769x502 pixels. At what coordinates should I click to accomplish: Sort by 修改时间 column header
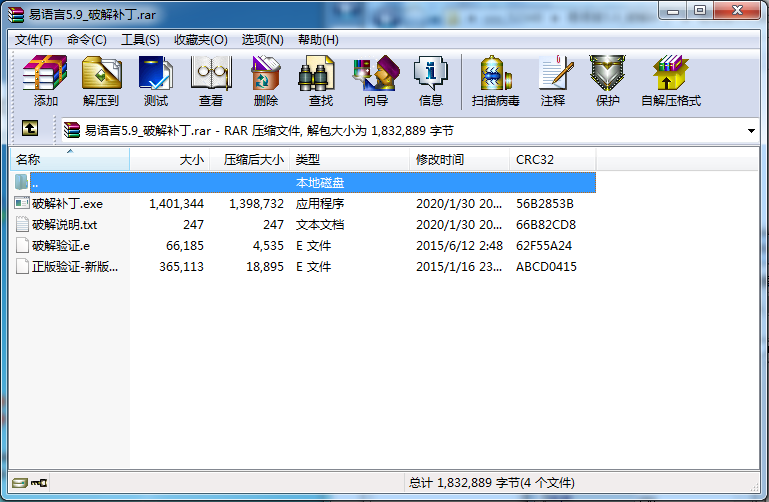tap(460, 159)
